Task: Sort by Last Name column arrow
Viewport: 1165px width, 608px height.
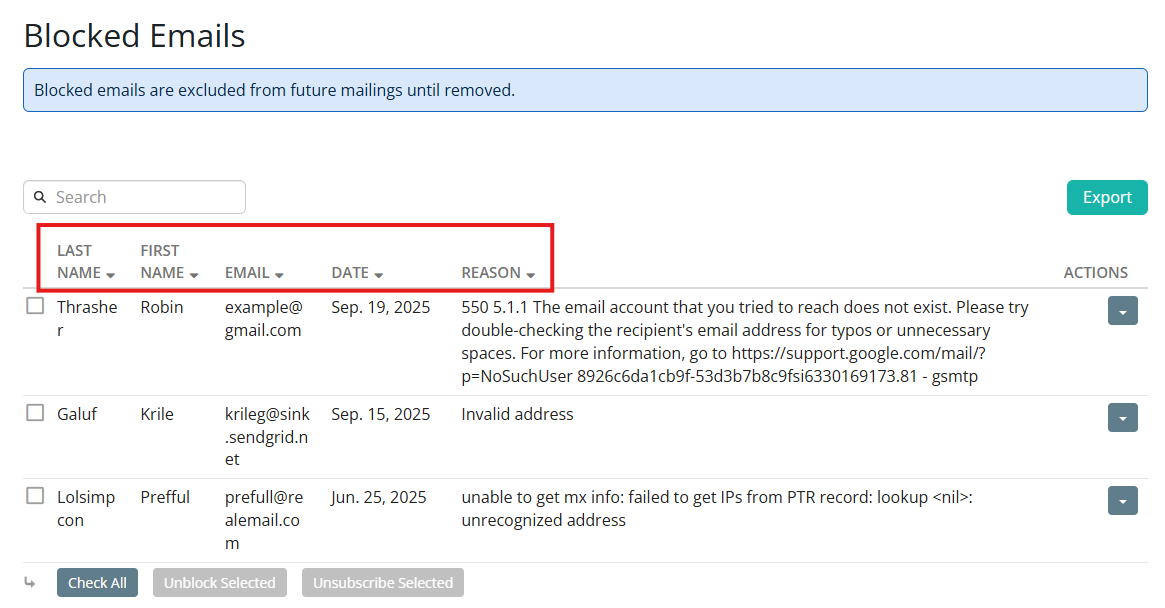Action: [x=110, y=274]
